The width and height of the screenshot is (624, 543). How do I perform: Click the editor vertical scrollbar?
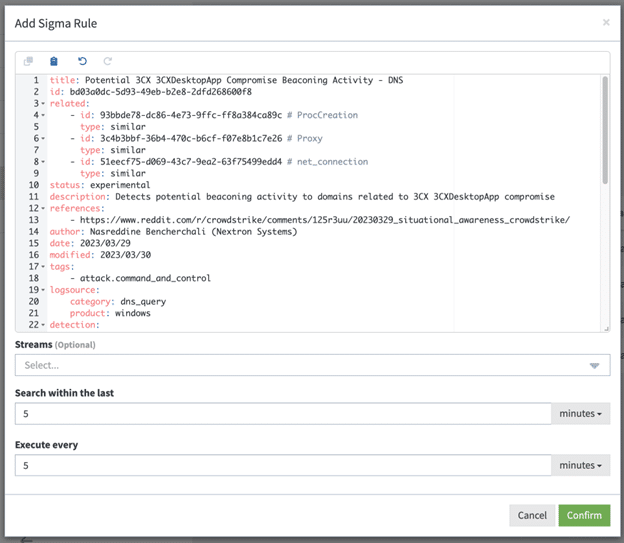[x=604, y=130]
